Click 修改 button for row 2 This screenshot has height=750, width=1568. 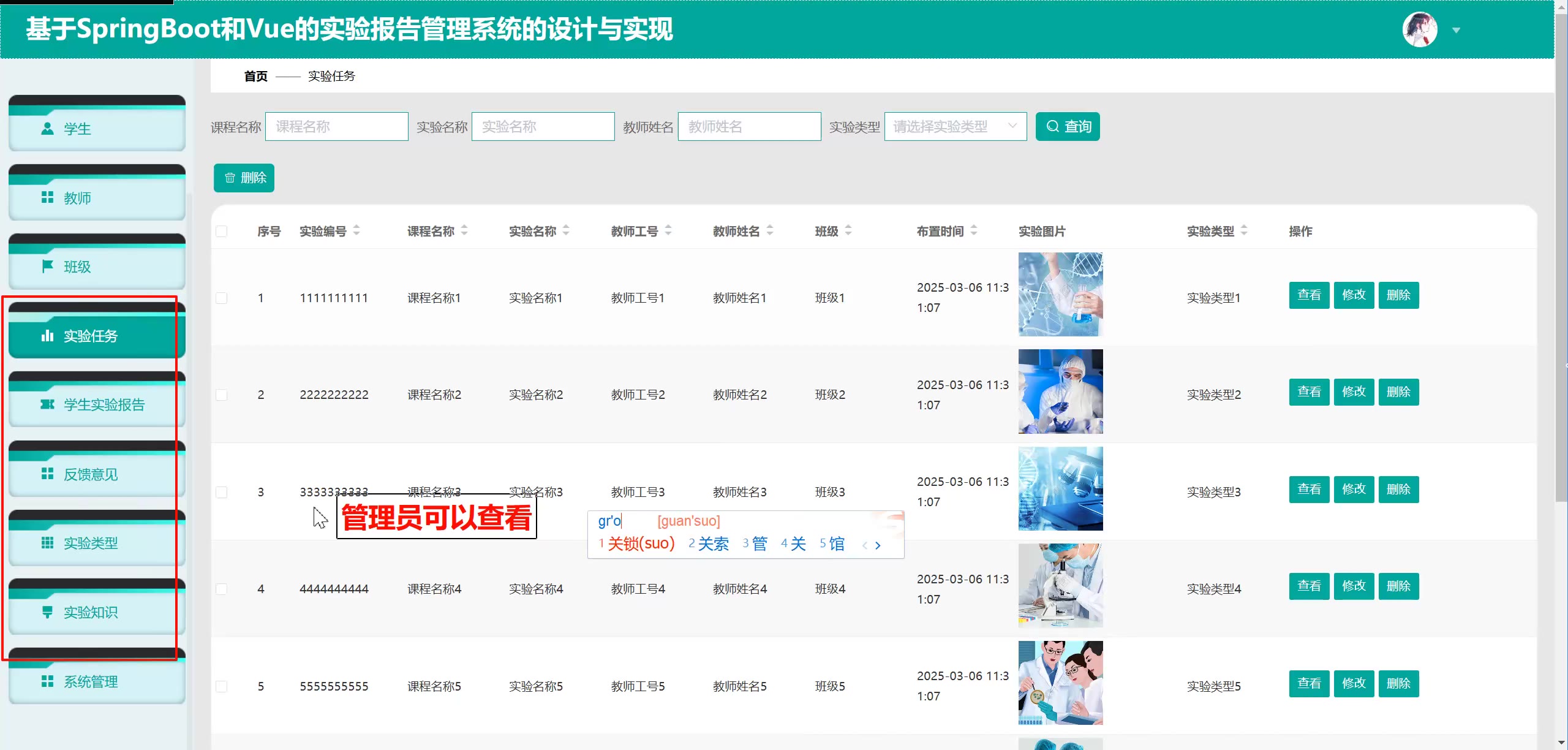pos(1354,392)
